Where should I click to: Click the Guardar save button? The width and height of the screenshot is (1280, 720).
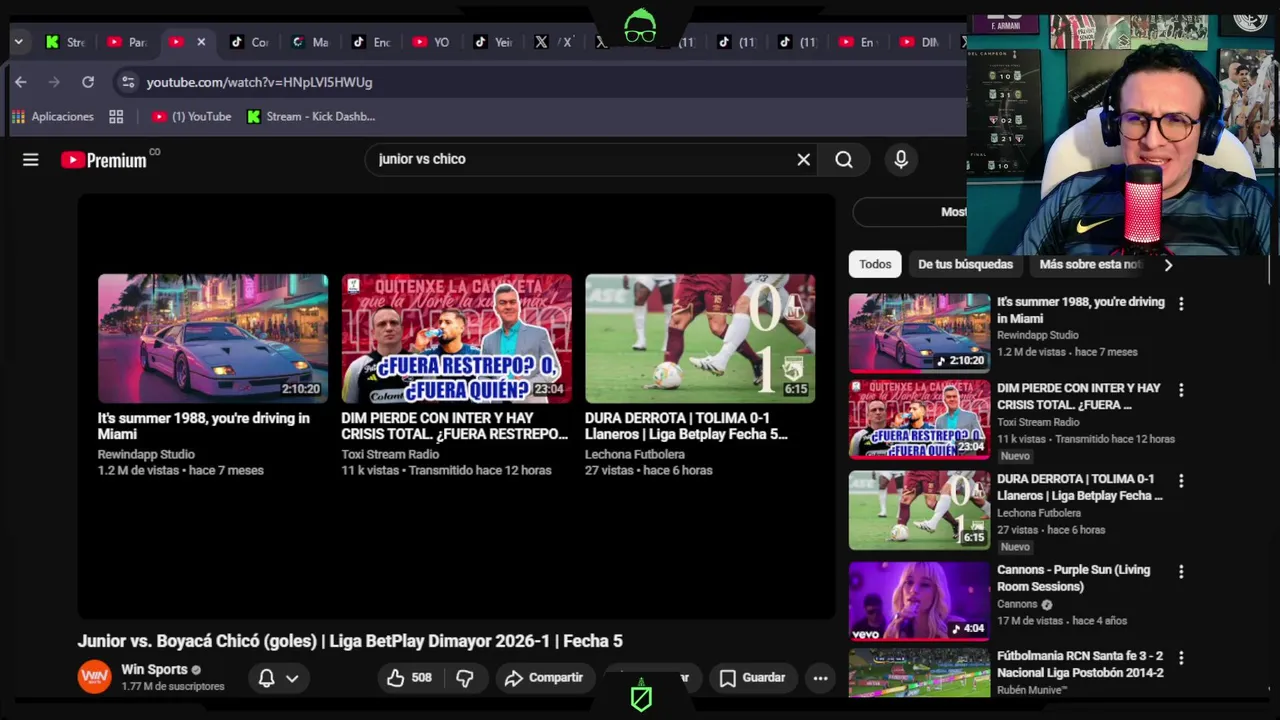[x=753, y=678]
